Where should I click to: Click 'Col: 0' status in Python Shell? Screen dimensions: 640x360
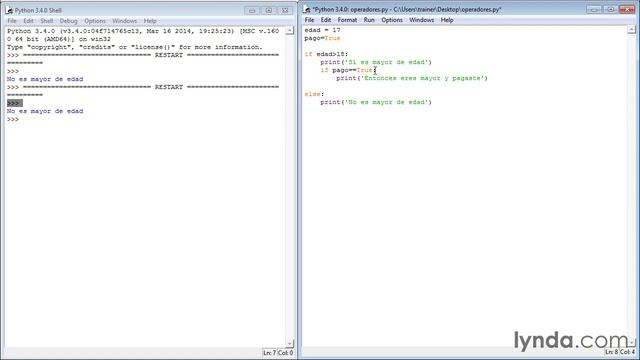pos(285,353)
